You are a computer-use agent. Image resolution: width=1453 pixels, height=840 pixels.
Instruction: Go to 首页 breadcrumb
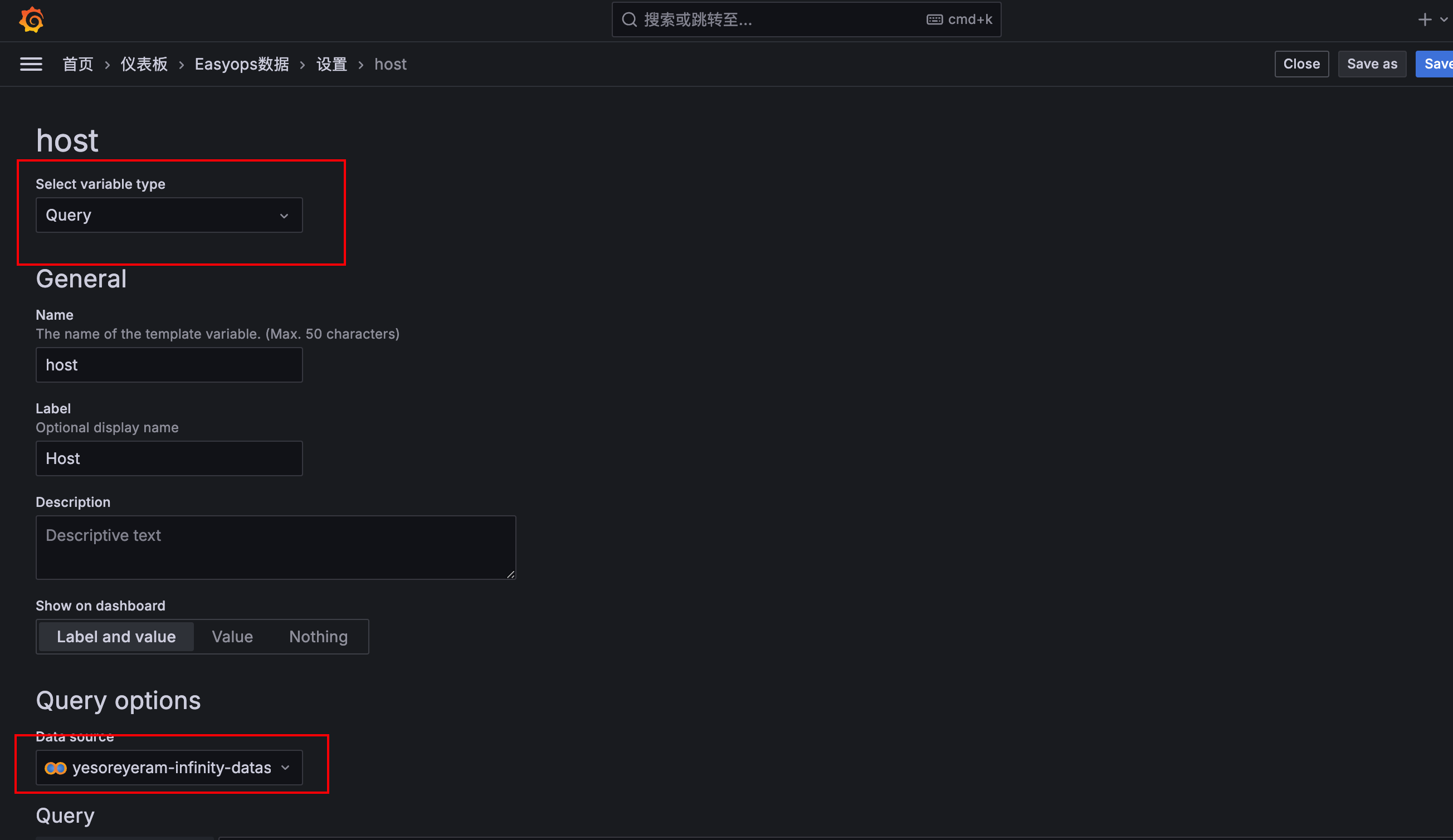[78, 64]
